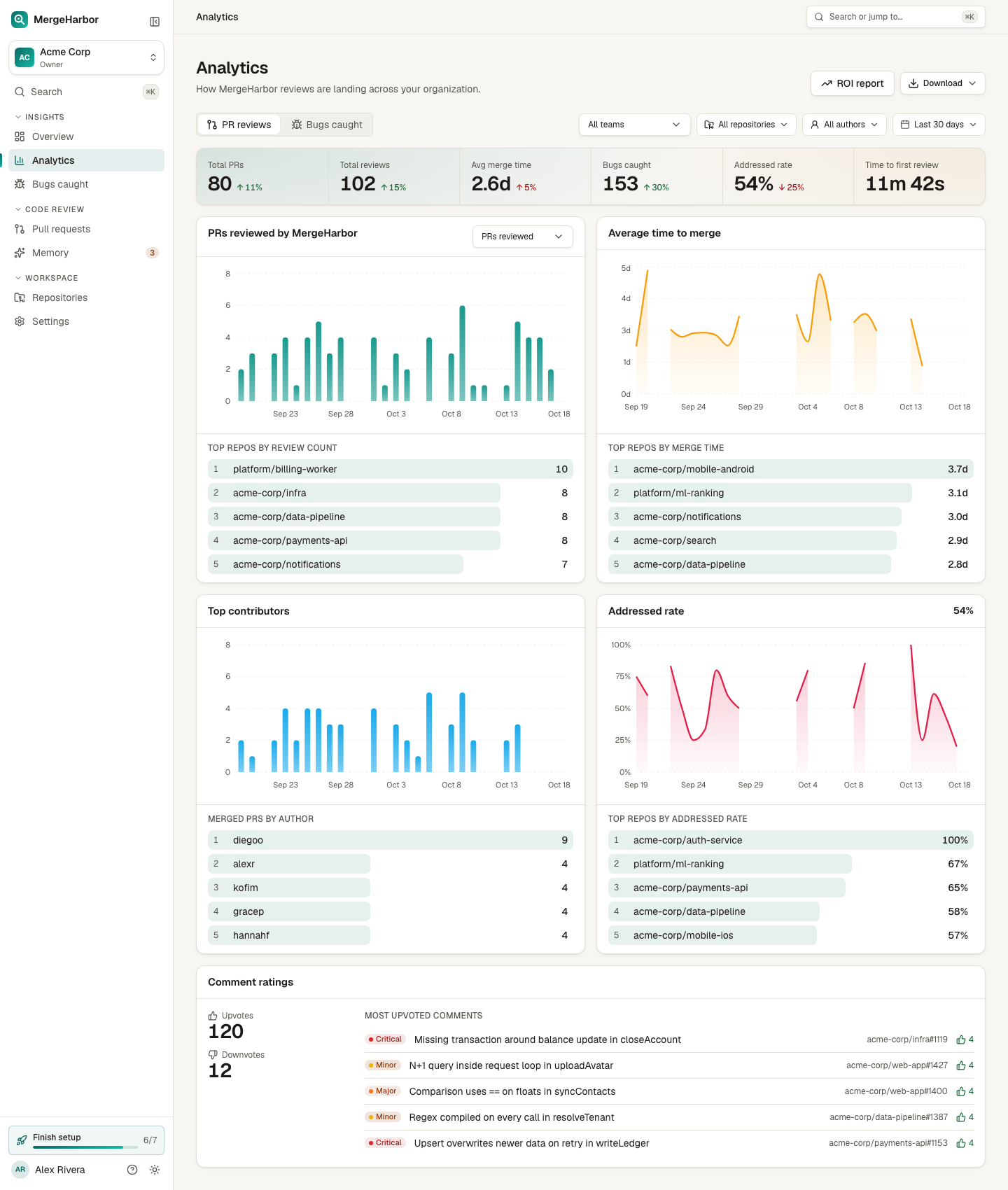The width and height of the screenshot is (1008, 1190).
Task: Go to Overview in the sidebar
Action: (86, 136)
